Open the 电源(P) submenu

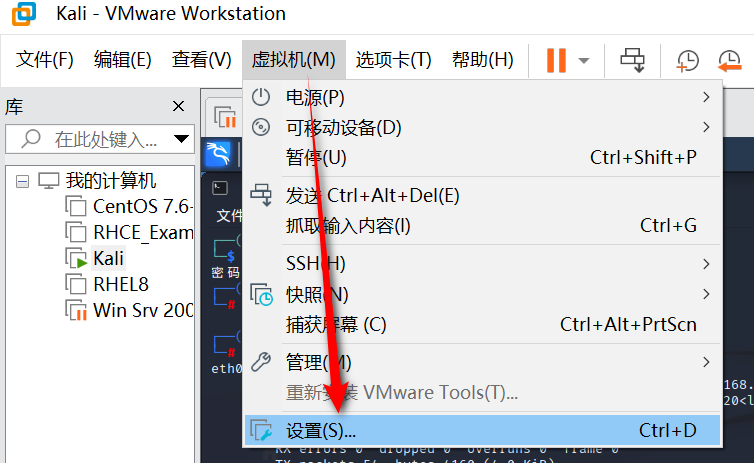point(482,97)
